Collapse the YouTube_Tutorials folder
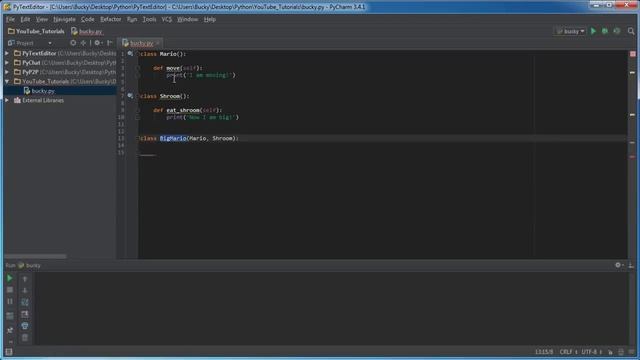The height and width of the screenshot is (360, 640). click(7, 82)
